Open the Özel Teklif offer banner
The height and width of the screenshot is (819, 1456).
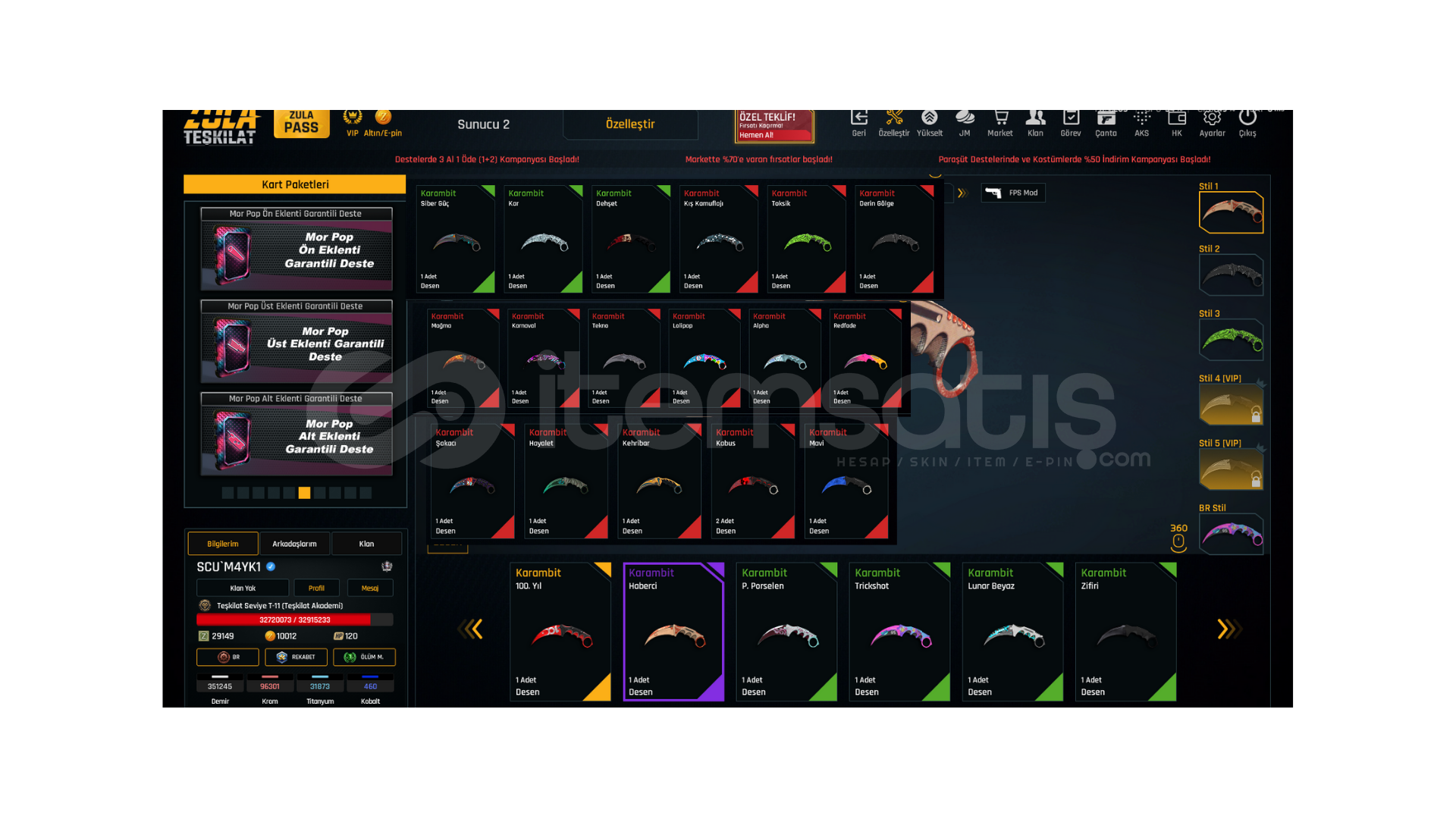point(774,126)
